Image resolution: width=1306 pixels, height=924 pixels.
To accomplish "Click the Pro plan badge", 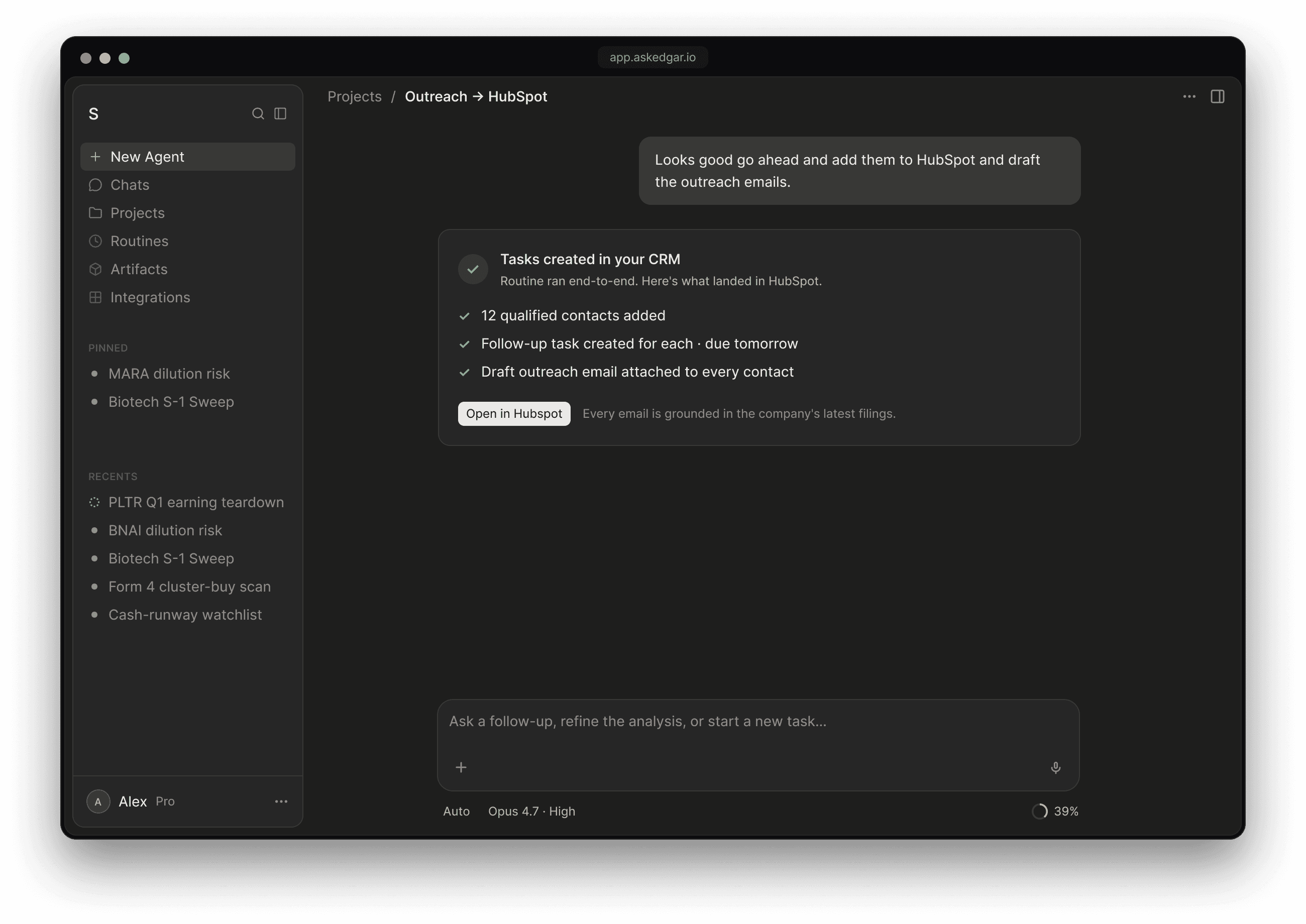I will pos(165,801).
